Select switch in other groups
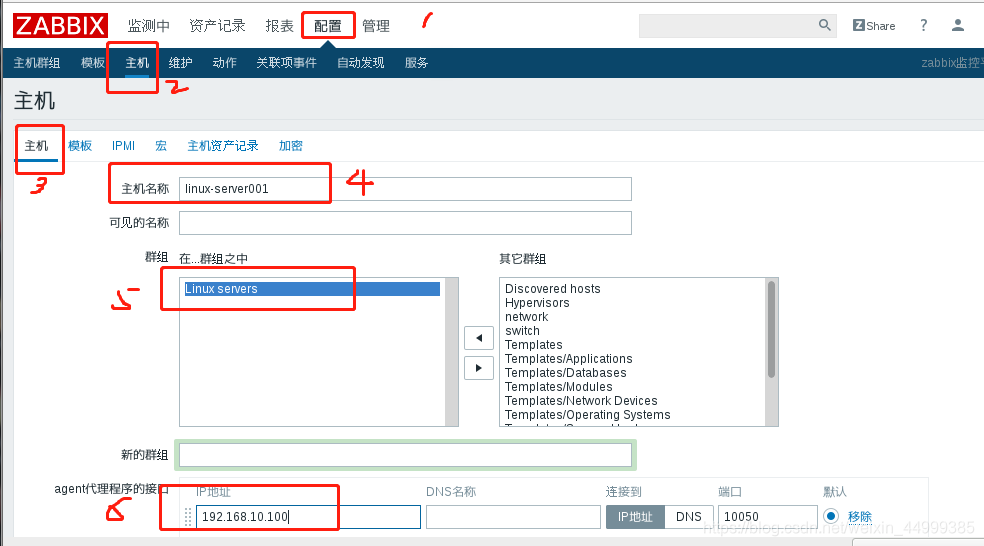 pyautogui.click(x=522, y=331)
